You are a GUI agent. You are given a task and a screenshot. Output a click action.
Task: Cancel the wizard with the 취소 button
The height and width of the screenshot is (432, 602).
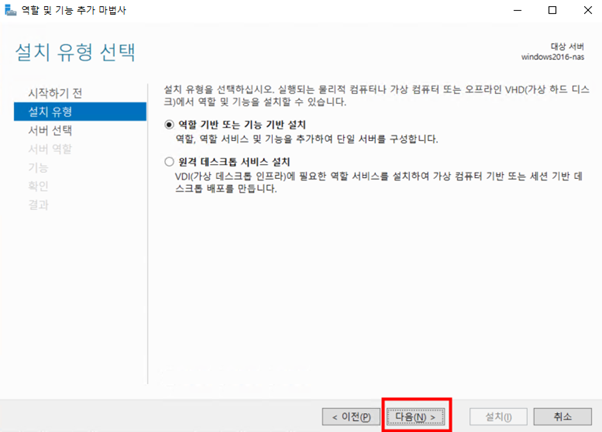(562, 417)
